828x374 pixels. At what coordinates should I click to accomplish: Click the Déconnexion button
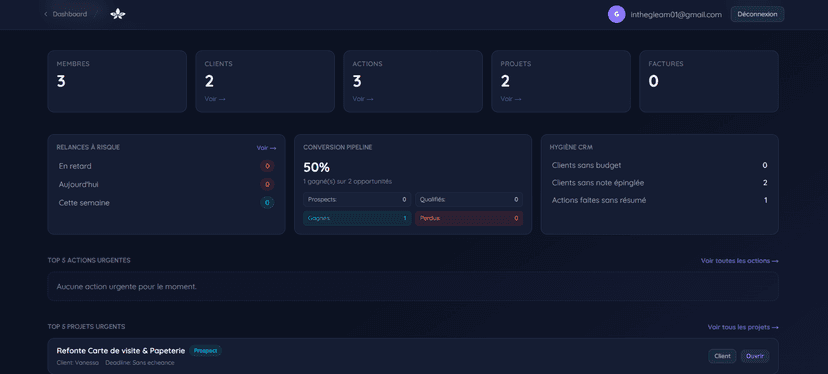click(x=757, y=14)
